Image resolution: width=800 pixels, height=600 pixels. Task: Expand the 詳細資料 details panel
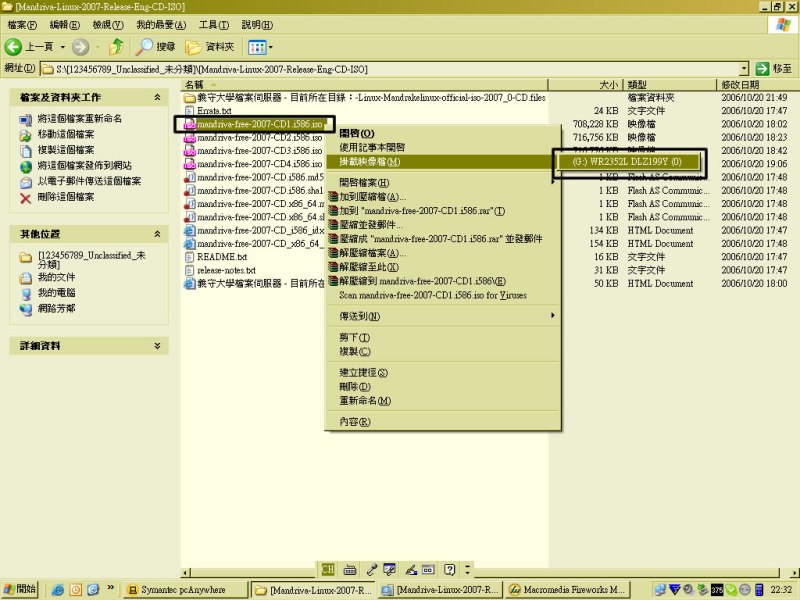(157, 345)
